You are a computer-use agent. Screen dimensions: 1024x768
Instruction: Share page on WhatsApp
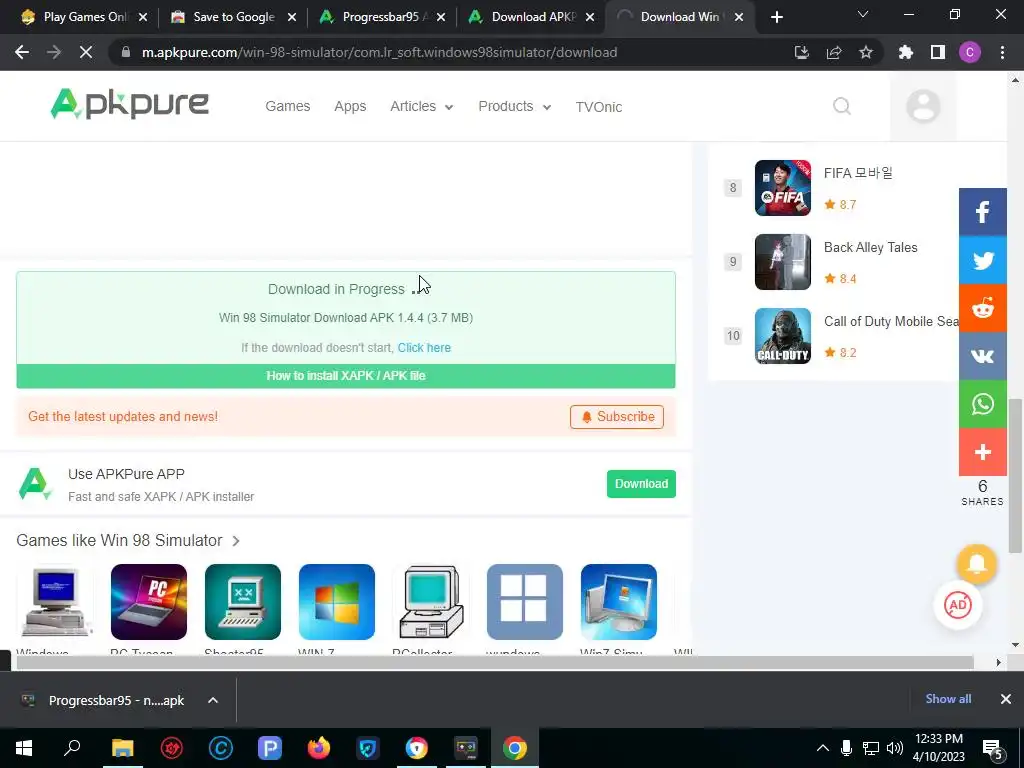coord(982,404)
